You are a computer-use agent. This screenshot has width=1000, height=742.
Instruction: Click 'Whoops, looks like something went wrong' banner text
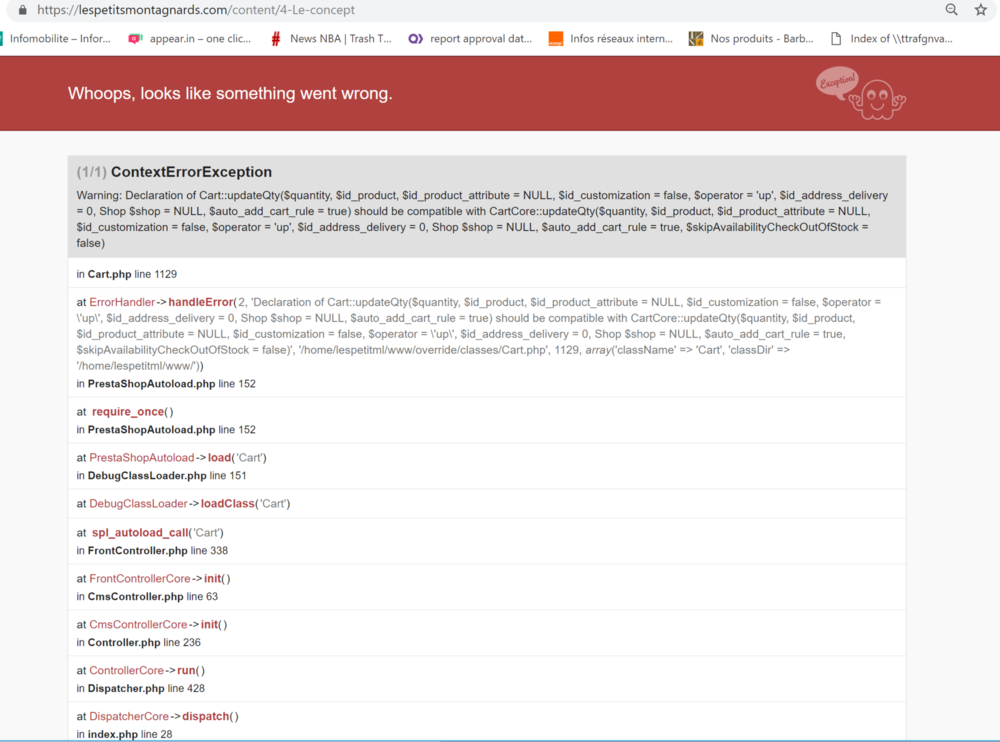pyautogui.click(x=230, y=93)
